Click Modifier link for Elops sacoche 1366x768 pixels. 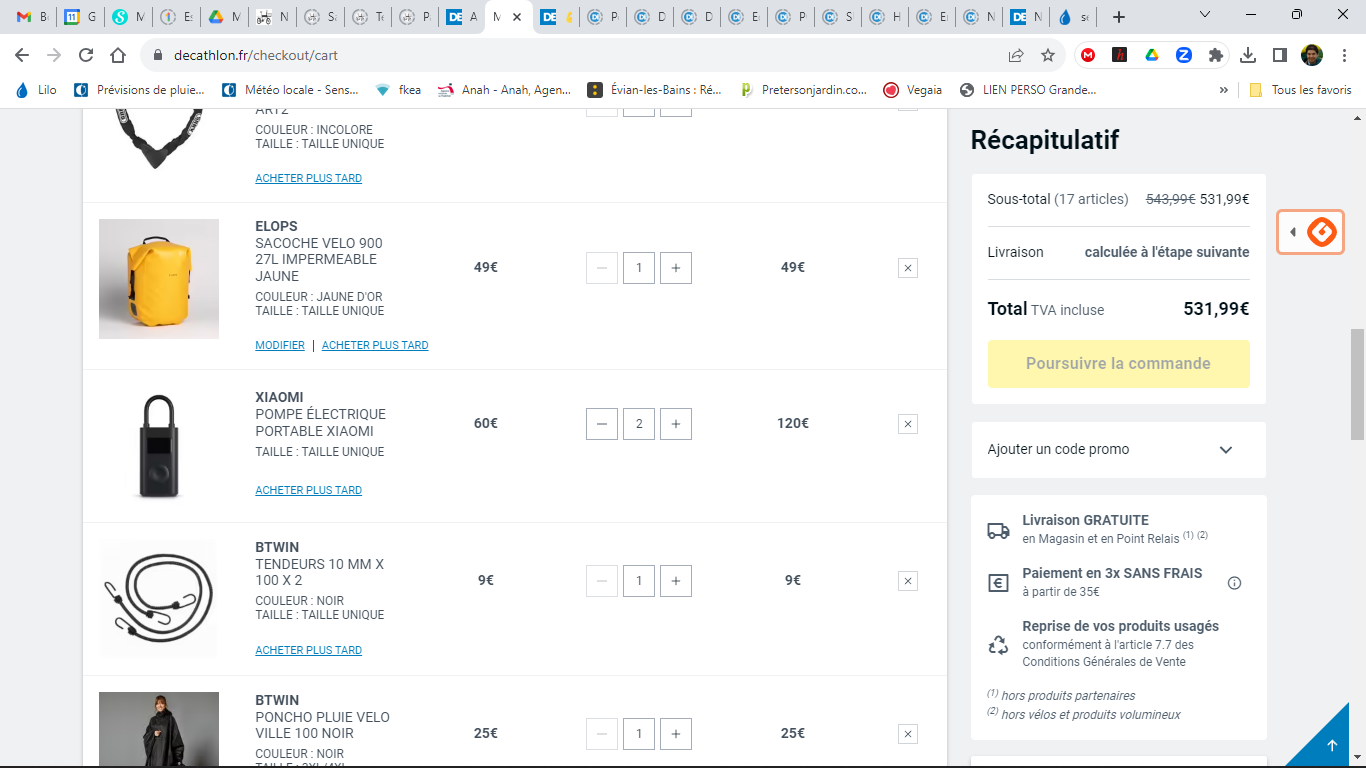tap(280, 345)
